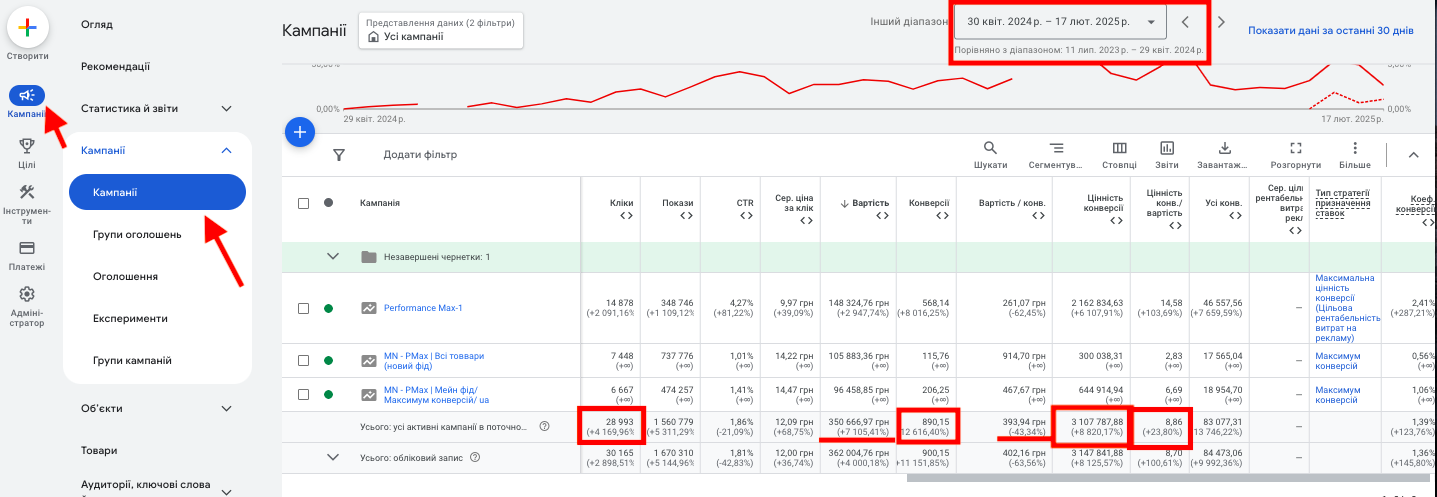Viewport: 1437px width, 497px height.
Task: Open the Administrator gear icon
Action: (27, 294)
